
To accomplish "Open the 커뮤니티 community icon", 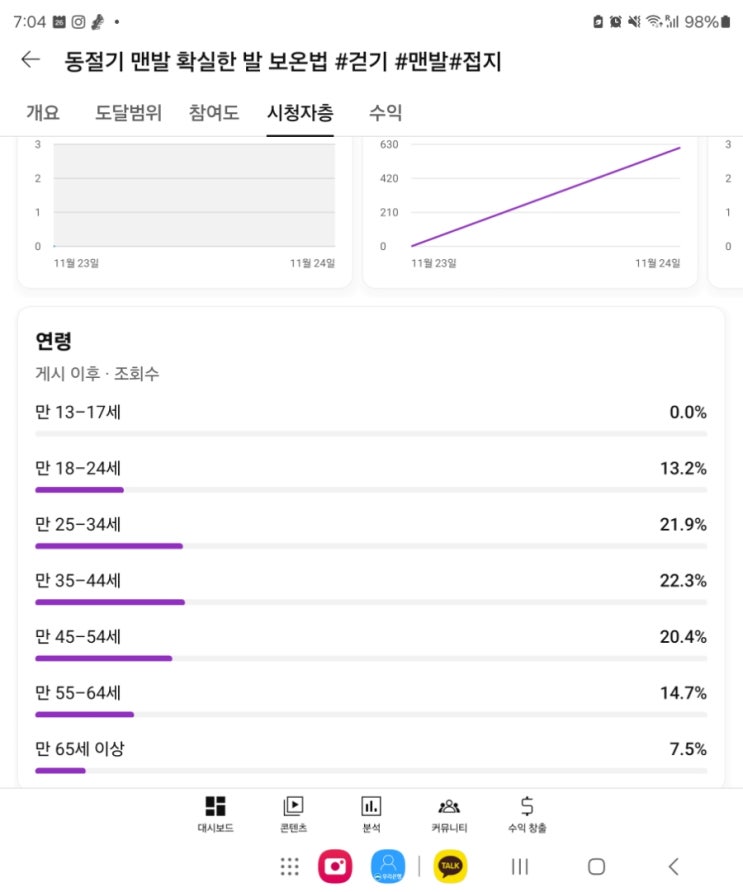I will [449, 812].
